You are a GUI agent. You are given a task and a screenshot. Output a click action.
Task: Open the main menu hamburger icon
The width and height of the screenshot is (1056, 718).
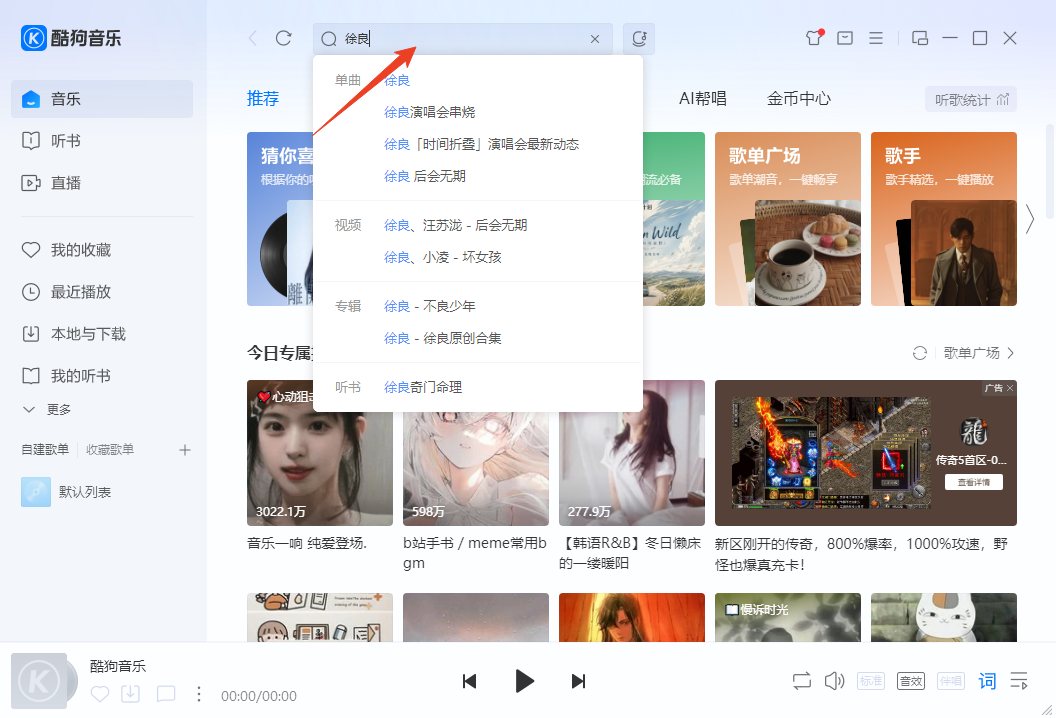(x=876, y=38)
